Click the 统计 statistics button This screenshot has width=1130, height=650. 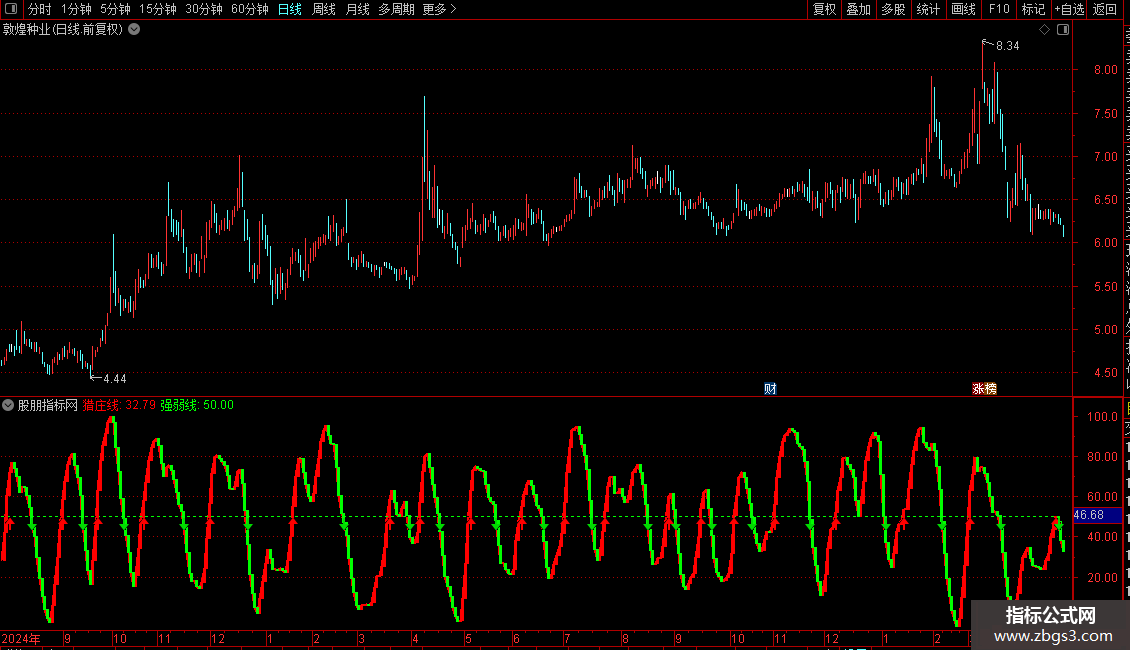(x=927, y=9)
